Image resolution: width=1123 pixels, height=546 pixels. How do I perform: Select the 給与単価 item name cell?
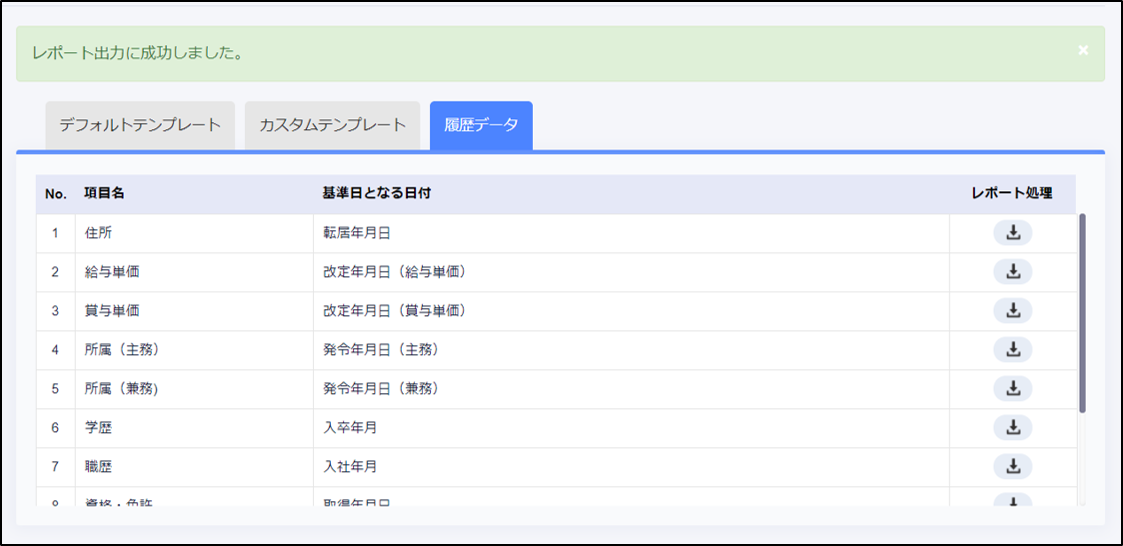click(110, 272)
